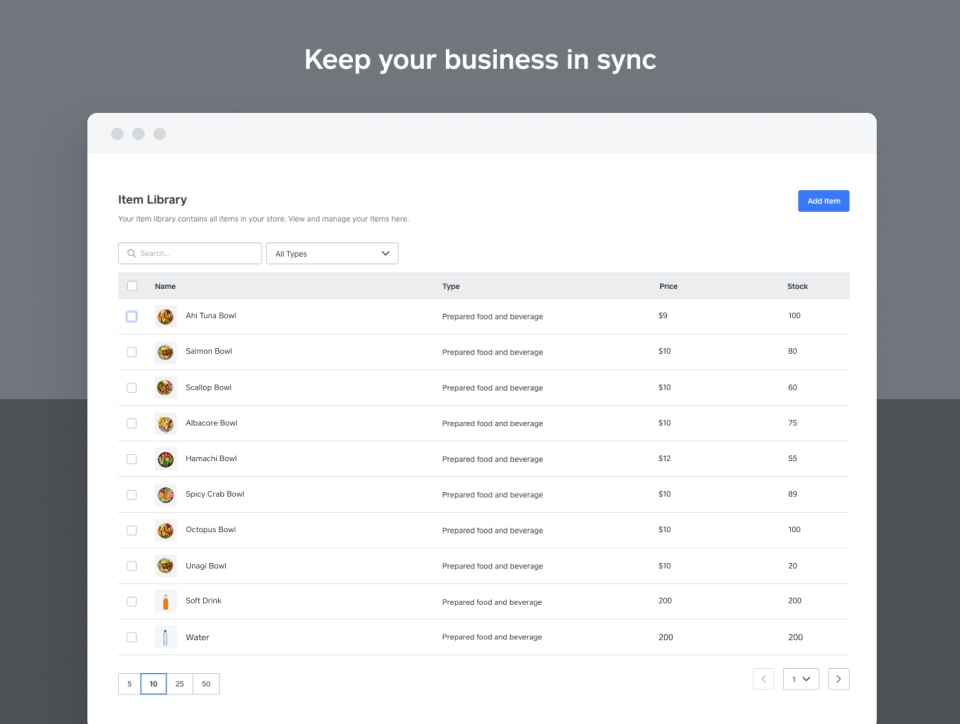
Task: Click the Spicy Crab Bowl thumbnail
Action: click(x=165, y=494)
